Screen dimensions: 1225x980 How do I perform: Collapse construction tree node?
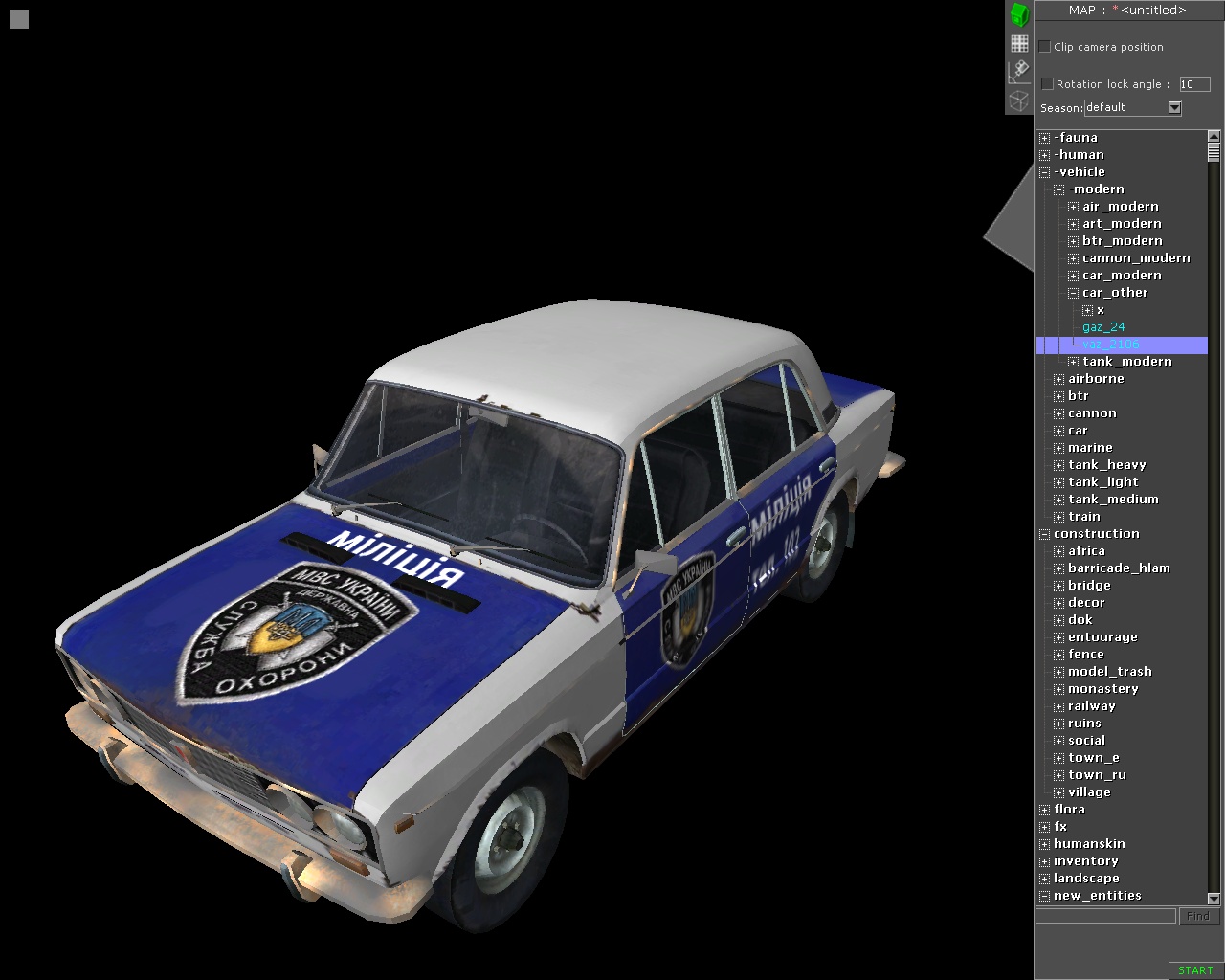pos(1045,534)
